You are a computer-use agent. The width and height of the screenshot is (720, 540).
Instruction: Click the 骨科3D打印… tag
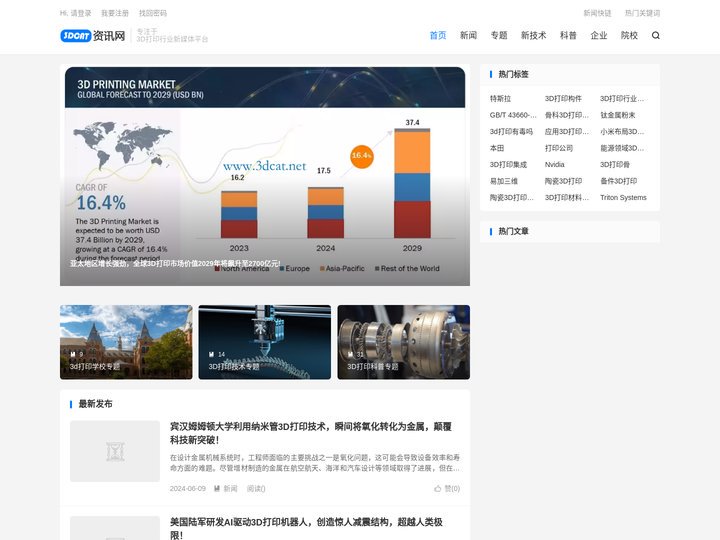coord(567,115)
